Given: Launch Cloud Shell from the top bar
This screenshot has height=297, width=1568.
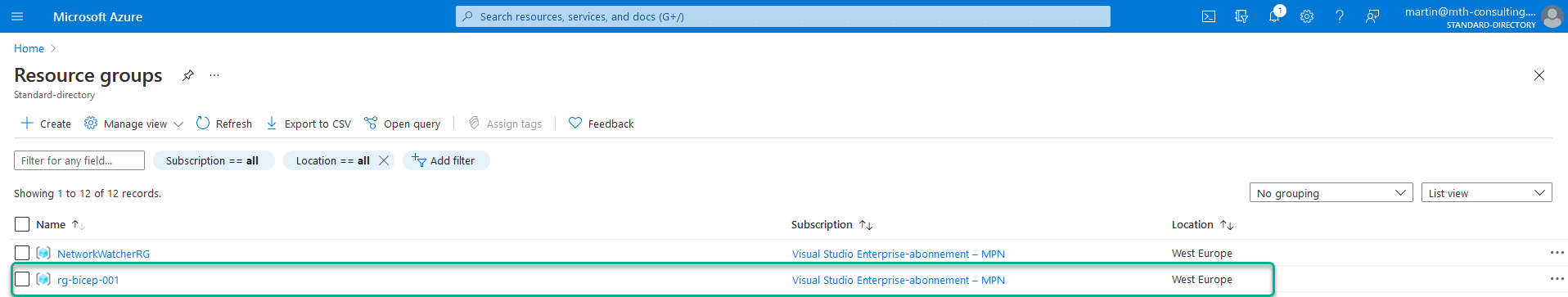Looking at the screenshot, I should [x=1209, y=16].
